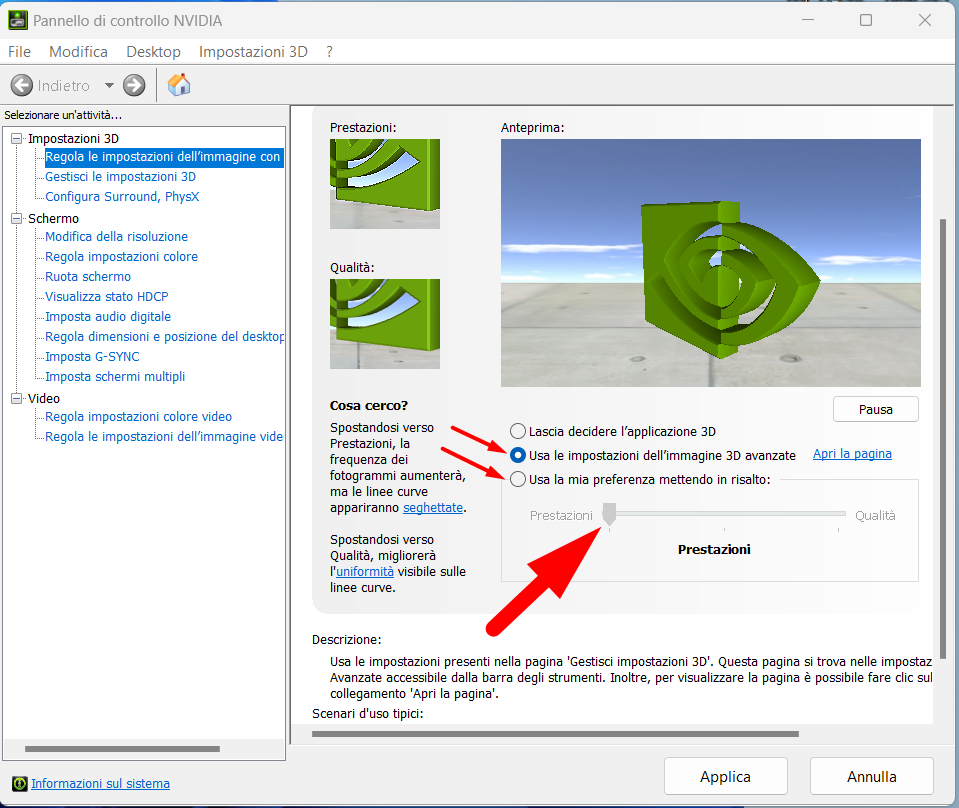Screen dimensions: 959x808
Task: Open Modifica della risoluzione
Action: 116,237
